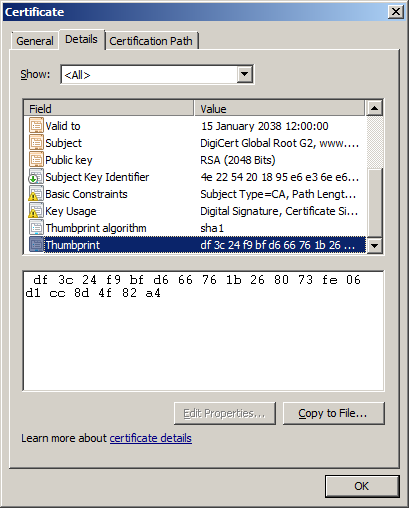
Task: Click the Subject field icon
Action: tap(36, 143)
